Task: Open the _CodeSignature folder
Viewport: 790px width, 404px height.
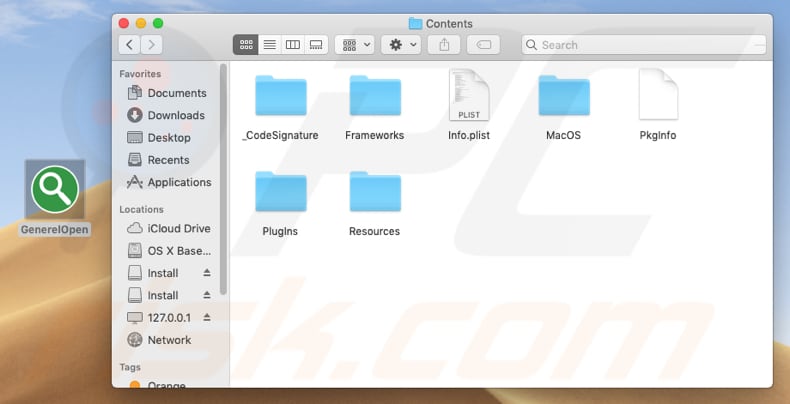Action: (x=281, y=96)
